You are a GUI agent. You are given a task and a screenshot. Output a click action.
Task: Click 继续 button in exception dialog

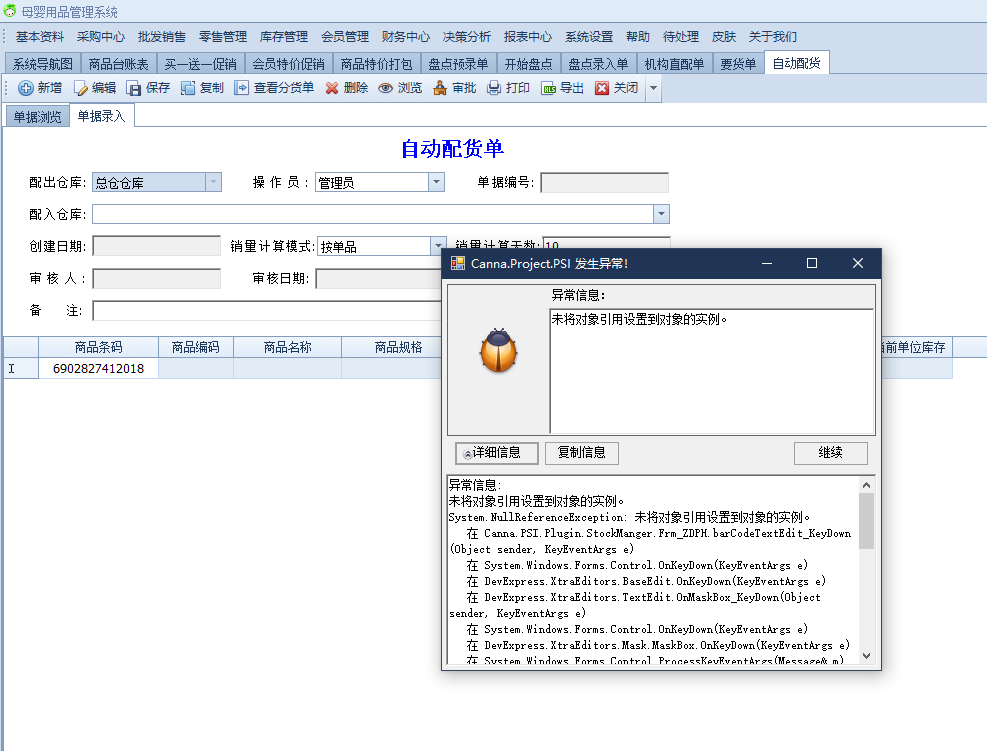830,453
